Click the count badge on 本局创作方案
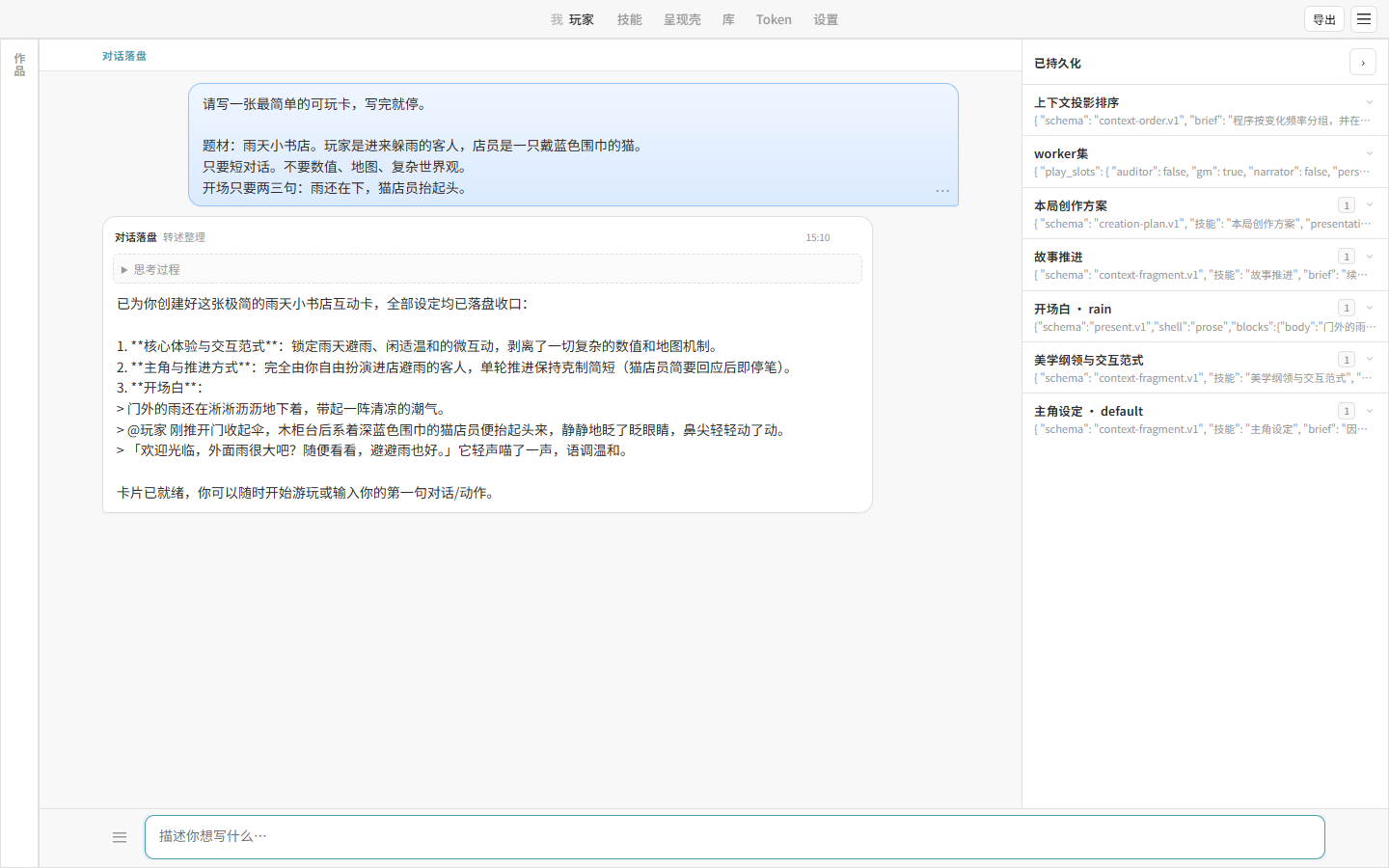This screenshot has height=868, width=1389. pos(1347,205)
